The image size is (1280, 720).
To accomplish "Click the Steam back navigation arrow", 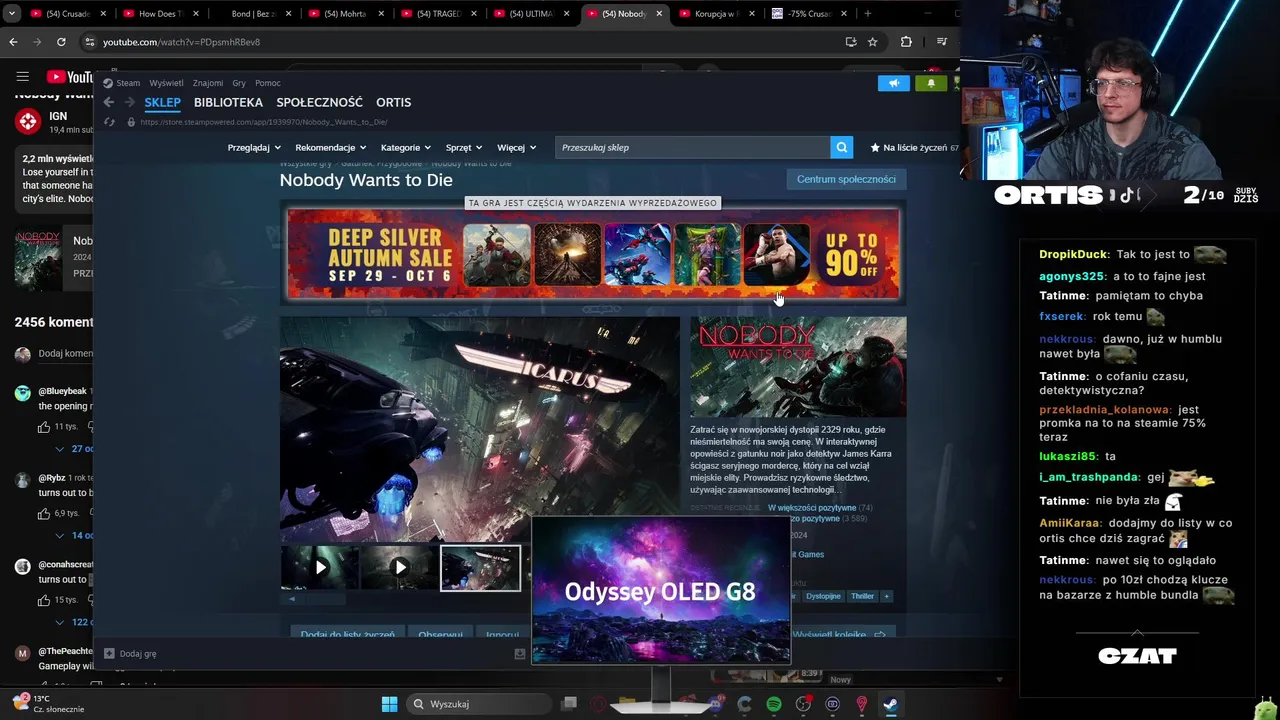I will click(x=109, y=102).
